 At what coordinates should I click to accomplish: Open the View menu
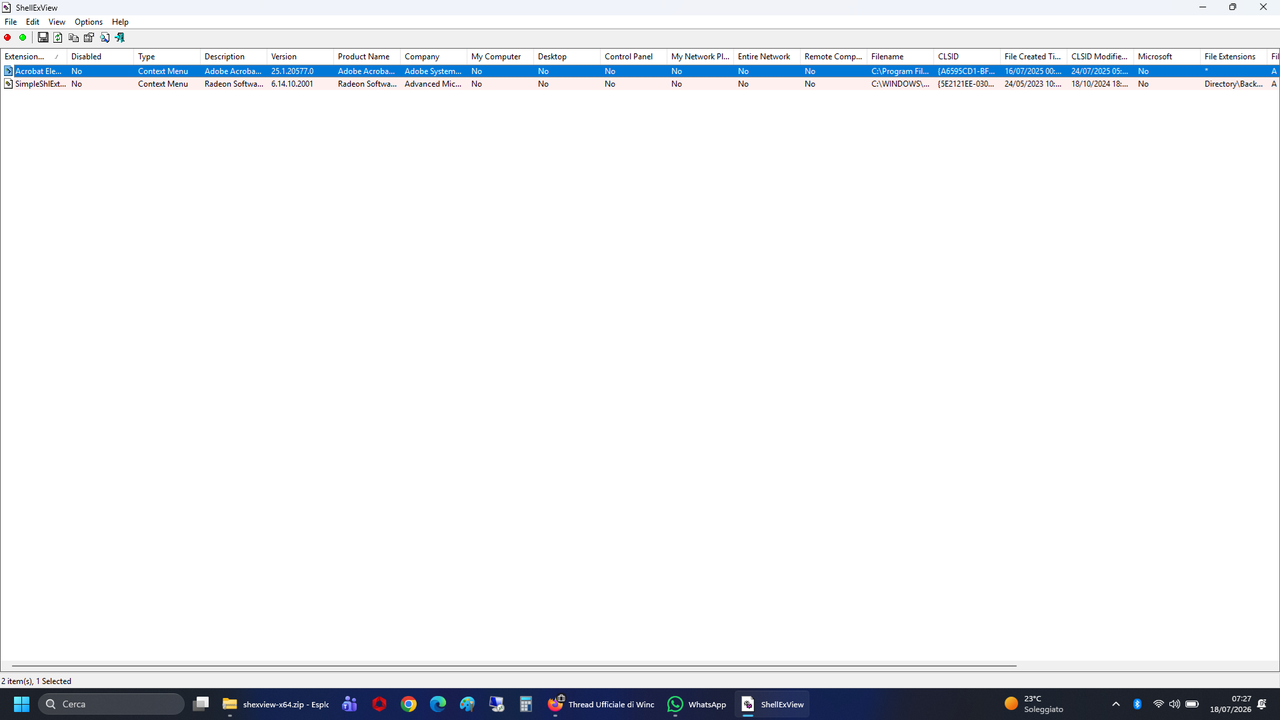(x=57, y=22)
